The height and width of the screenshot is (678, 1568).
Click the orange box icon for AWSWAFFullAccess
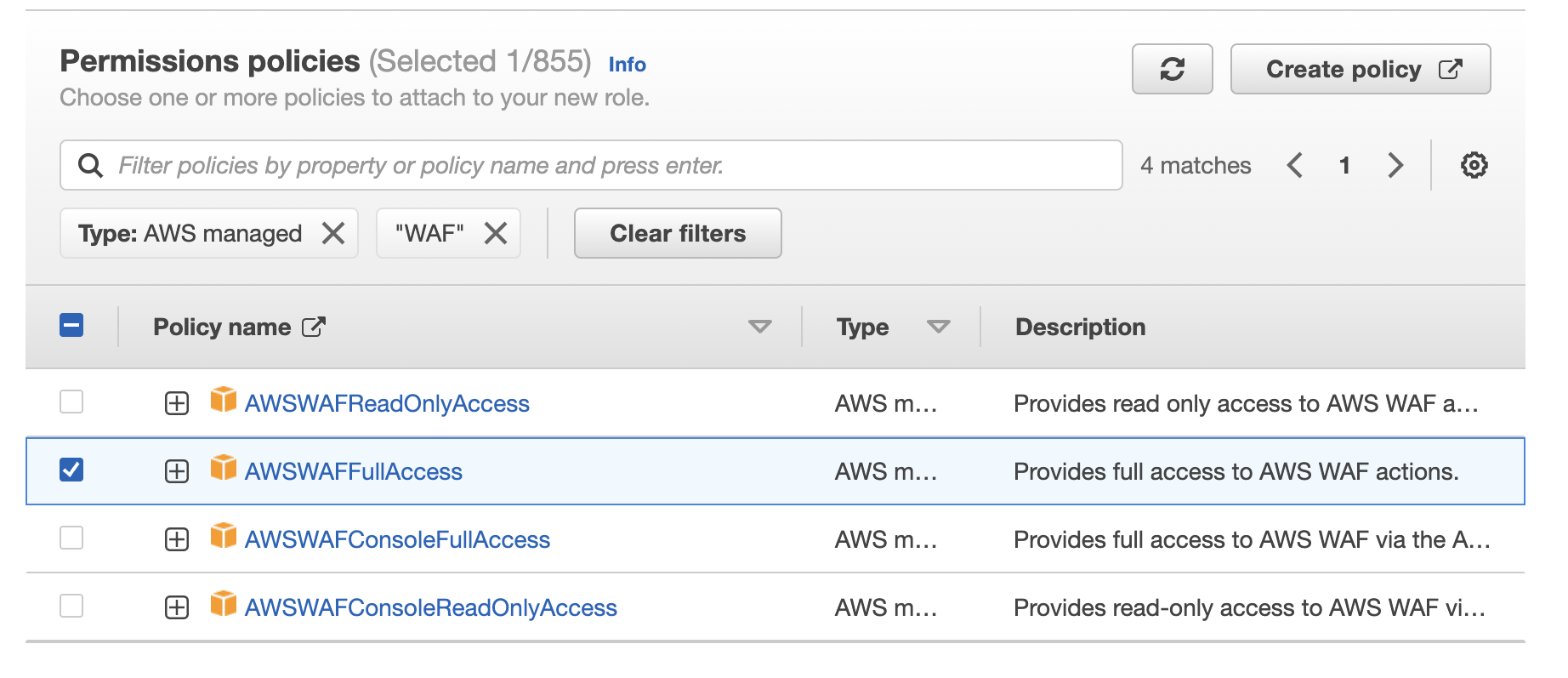pyautogui.click(x=224, y=467)
